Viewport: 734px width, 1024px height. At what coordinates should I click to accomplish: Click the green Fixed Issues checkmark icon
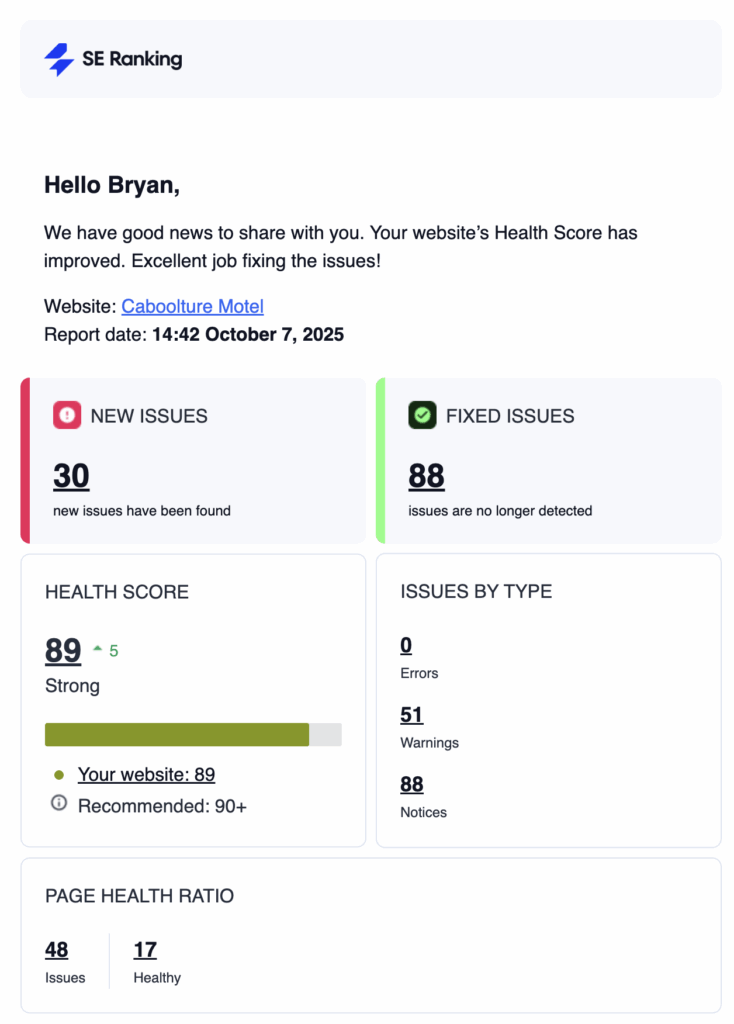[422, 416]
